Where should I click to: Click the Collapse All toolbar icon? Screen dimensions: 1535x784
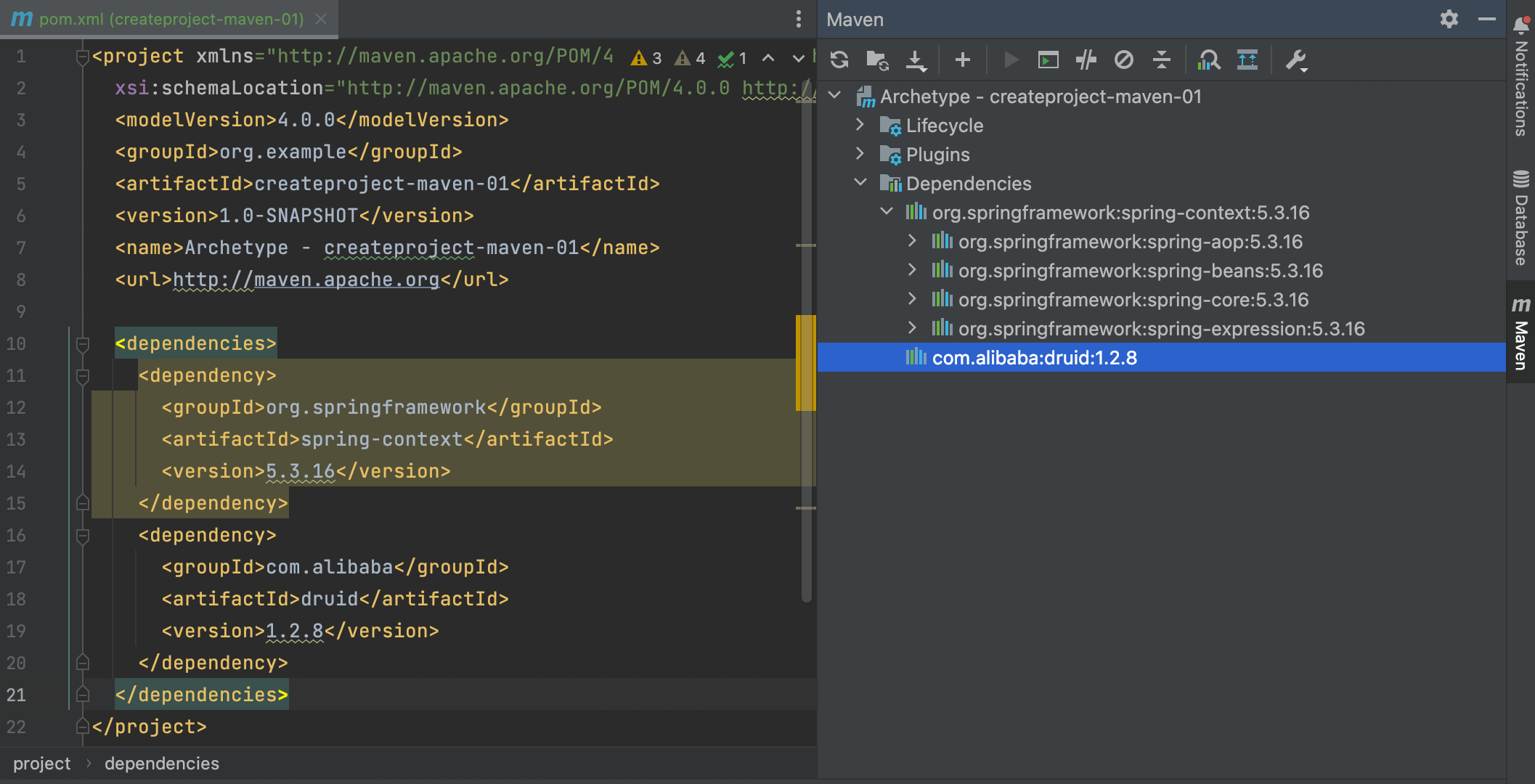1162,60
